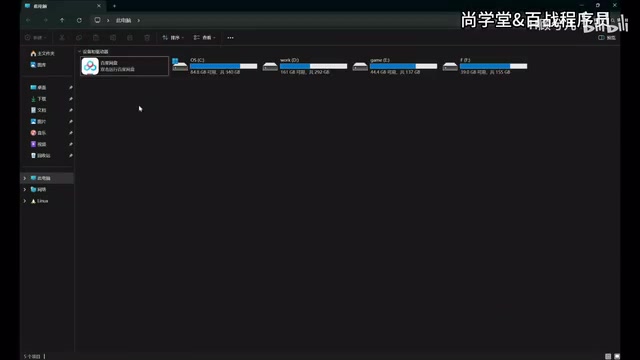Image resolution: width=640 pixels, height=360 pixels.
Task: Click the Delete trash icon in toolbar
Action: point(147,38)
